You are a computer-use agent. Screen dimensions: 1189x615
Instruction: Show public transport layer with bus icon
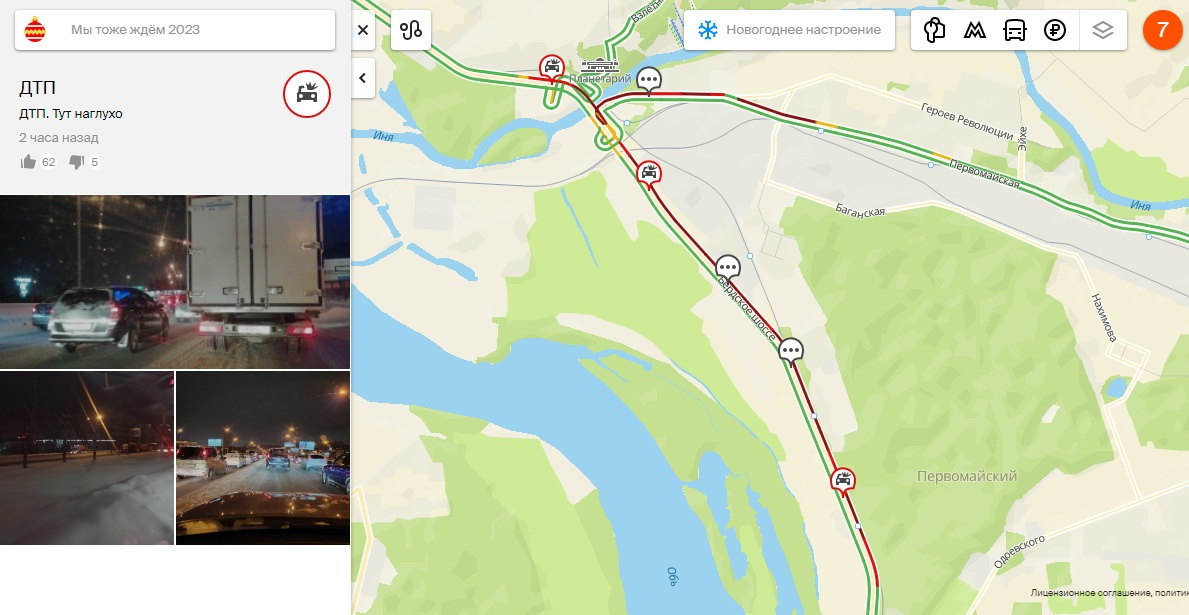point(1015,30)
